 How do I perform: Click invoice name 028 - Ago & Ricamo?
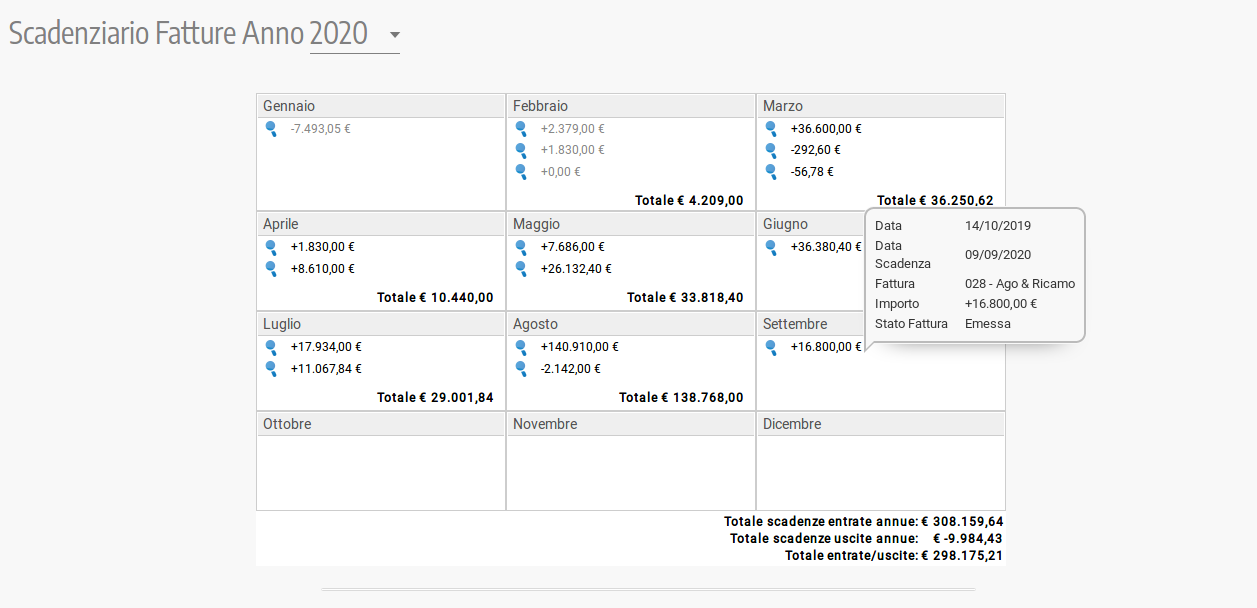[1019, 284]
